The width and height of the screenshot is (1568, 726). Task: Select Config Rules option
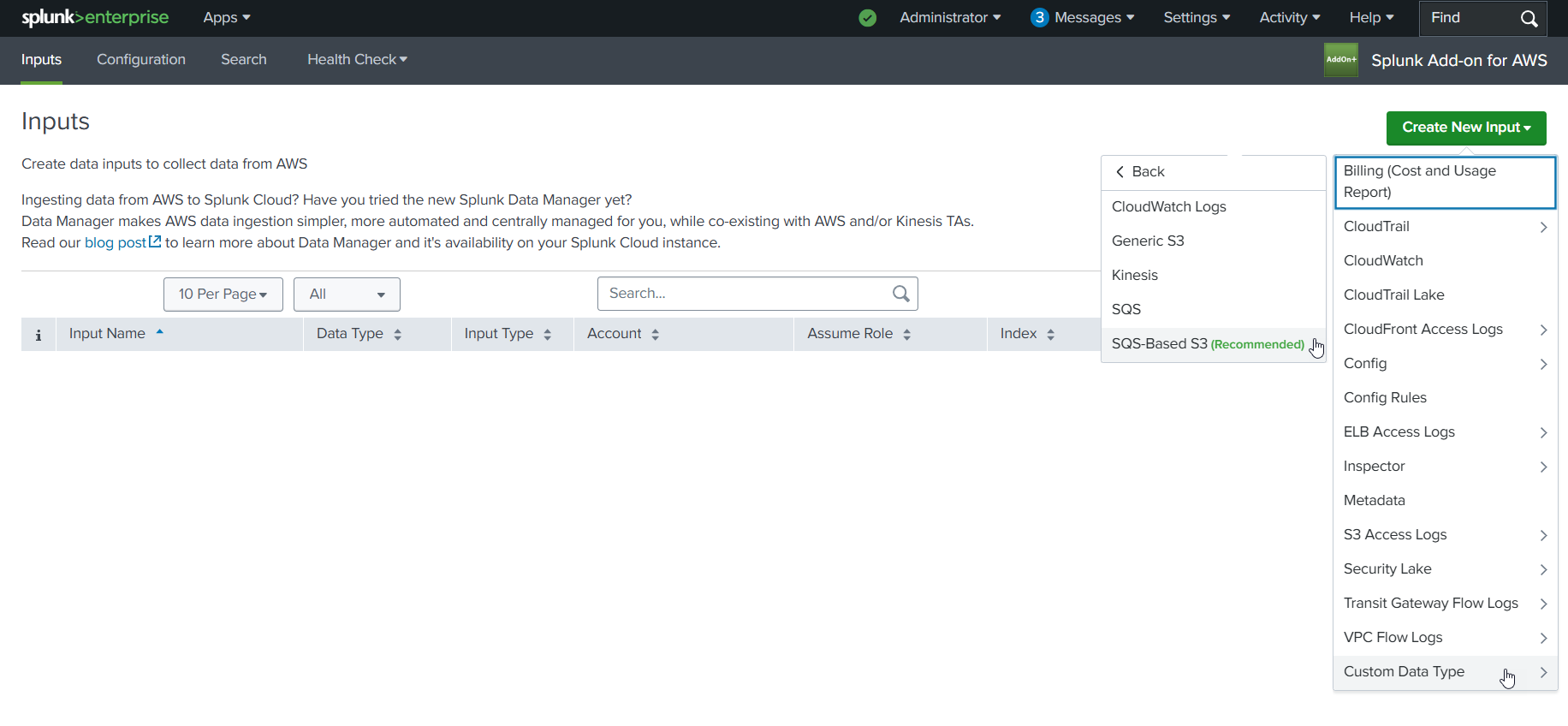point(1445,398)
